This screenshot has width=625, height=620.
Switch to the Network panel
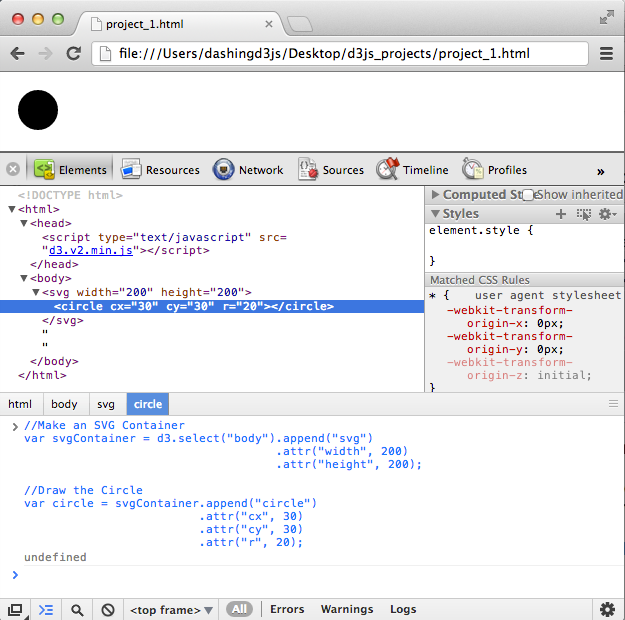(248, 170)
